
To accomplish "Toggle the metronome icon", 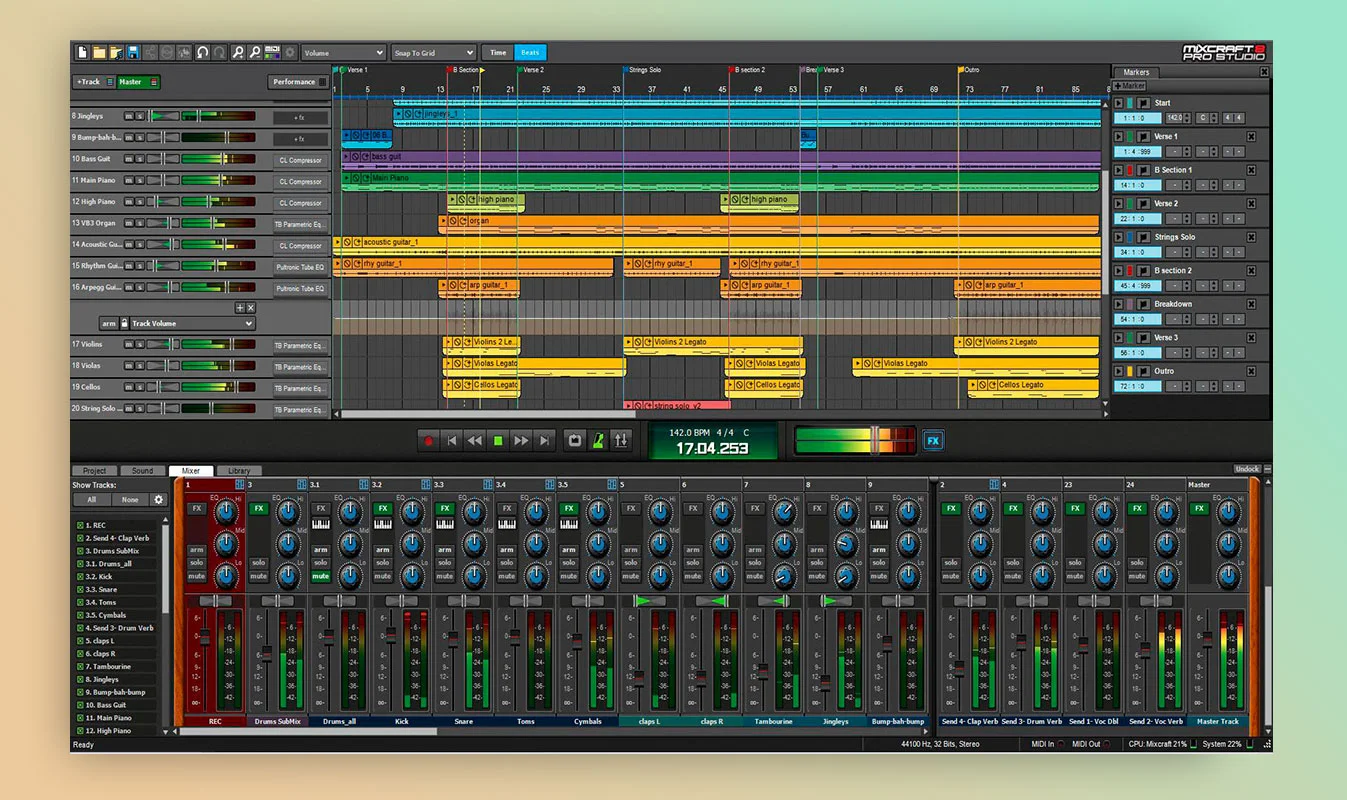I will tap(597, 440).
